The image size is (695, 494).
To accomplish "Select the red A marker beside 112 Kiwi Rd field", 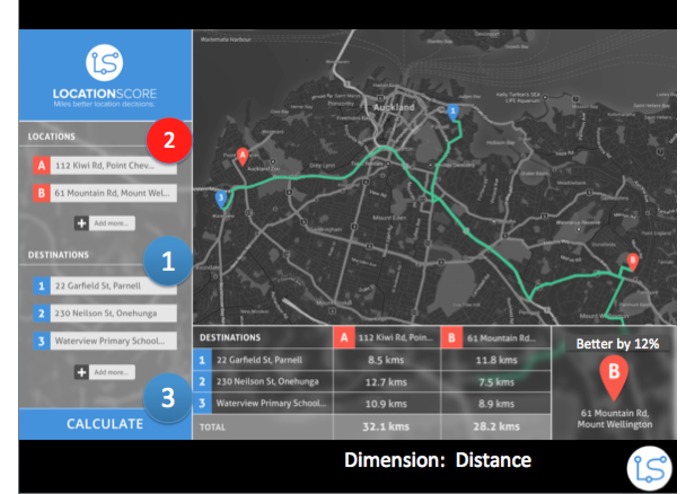I will [x=41, y=165].
